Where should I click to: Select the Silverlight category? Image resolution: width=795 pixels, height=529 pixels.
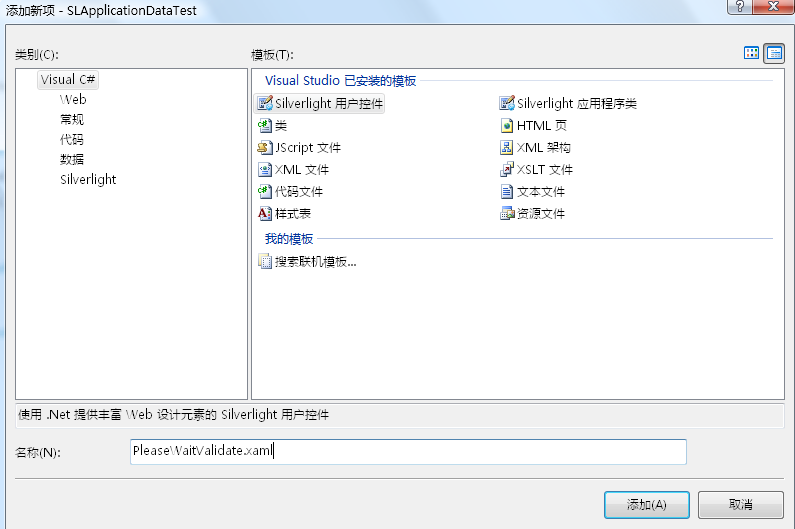88,180
